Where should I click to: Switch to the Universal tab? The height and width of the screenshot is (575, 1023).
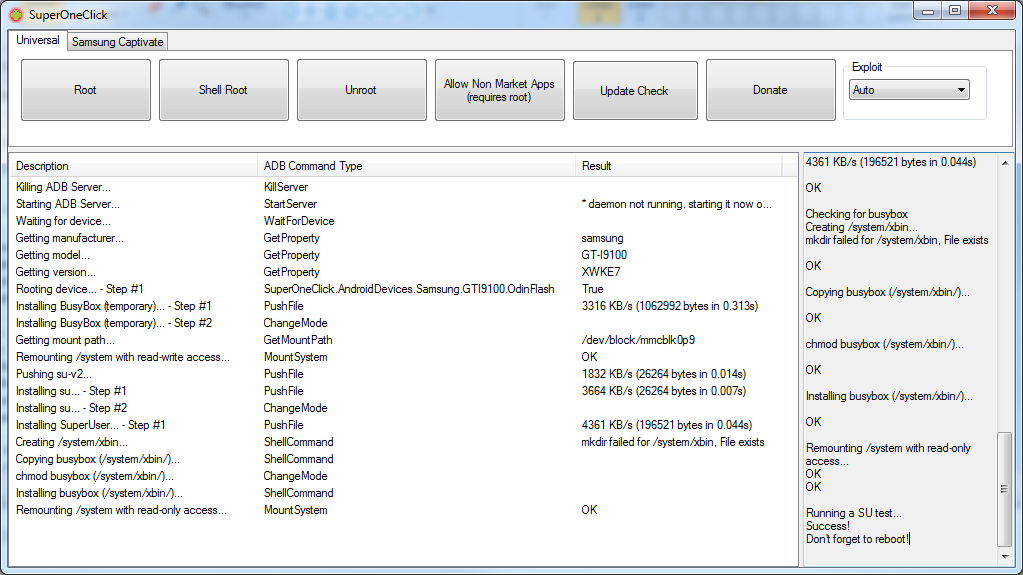pos(38,40)
